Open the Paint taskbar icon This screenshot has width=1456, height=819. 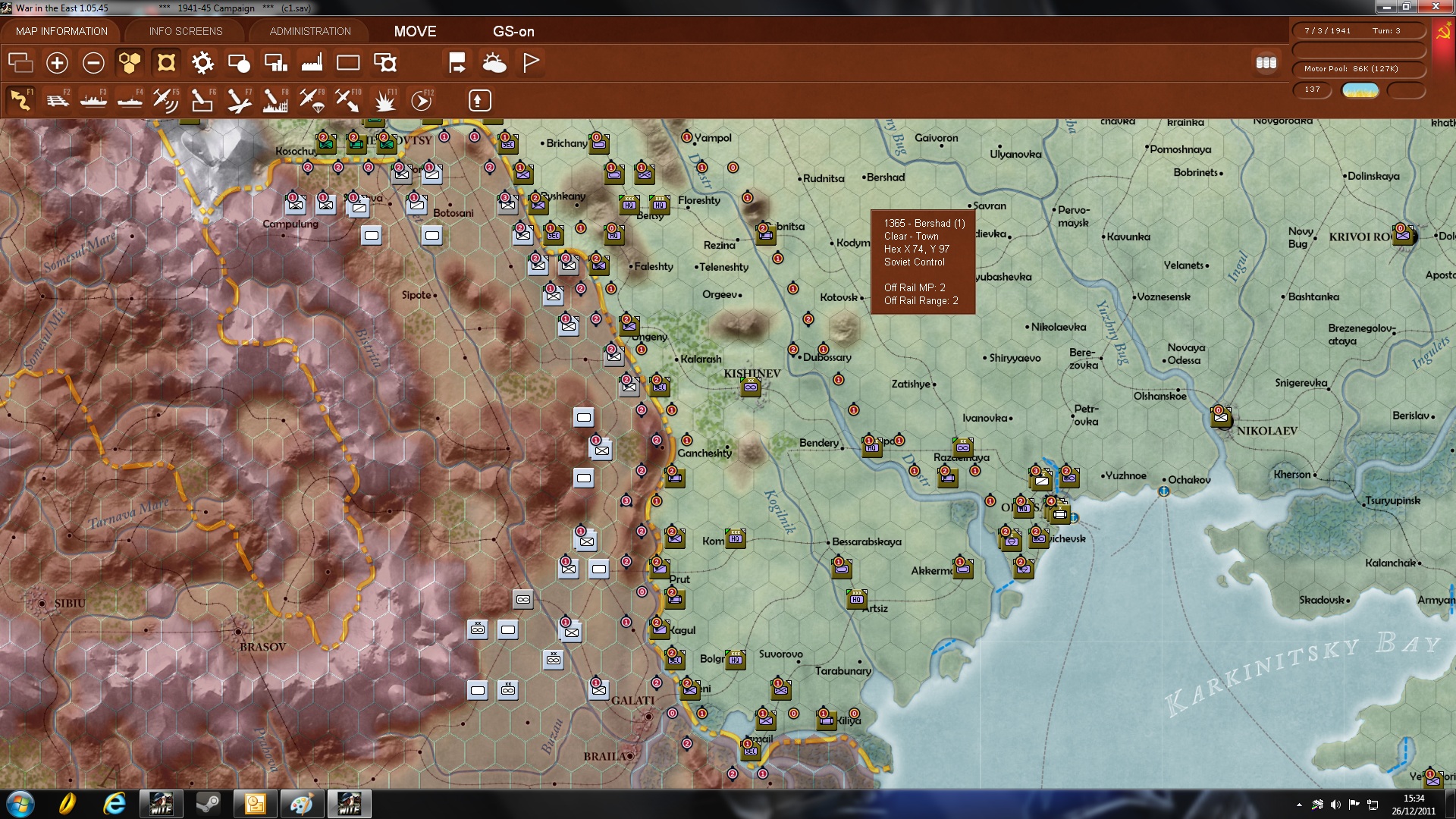point(302,804)
